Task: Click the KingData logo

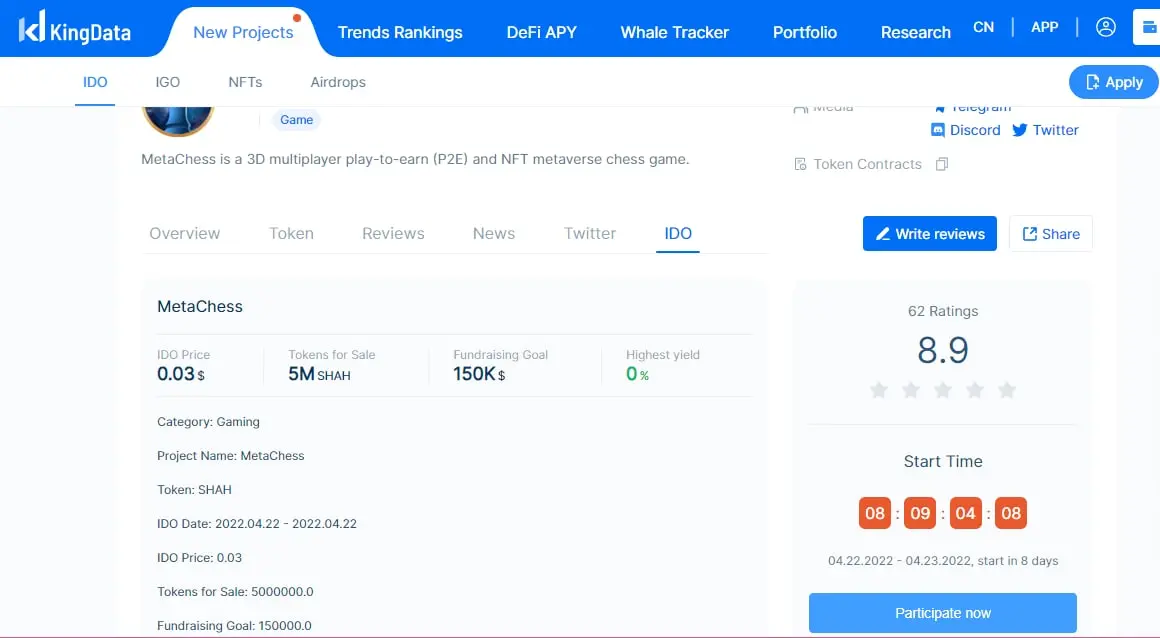Action: pos(74,28)
